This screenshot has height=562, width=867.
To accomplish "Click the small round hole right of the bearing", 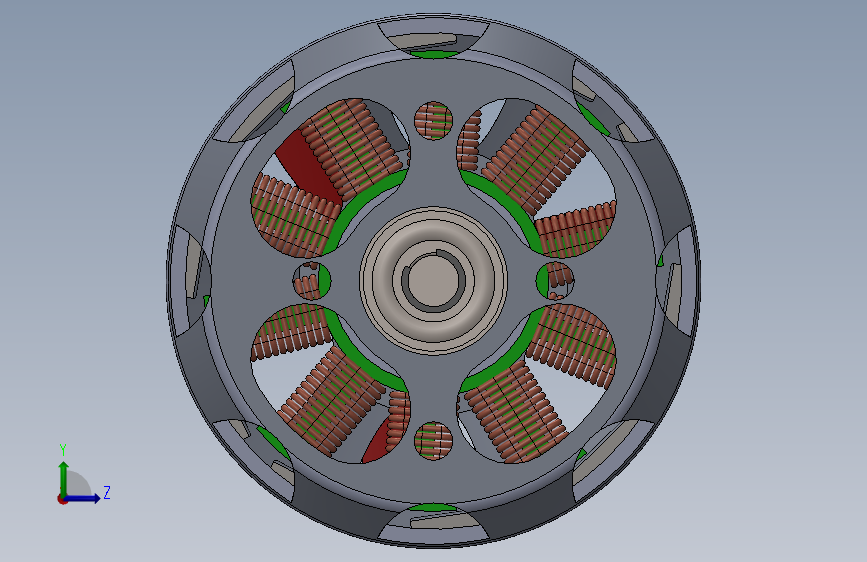I will [x=555, y=280].
